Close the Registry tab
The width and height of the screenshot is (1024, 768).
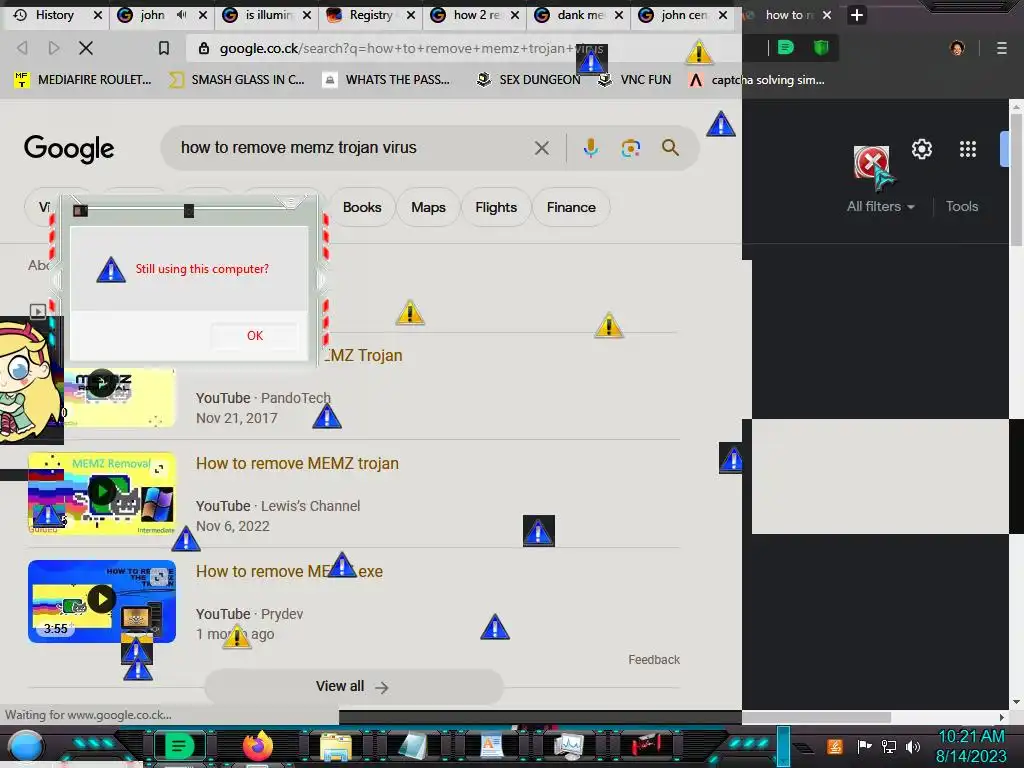point(411,15)
